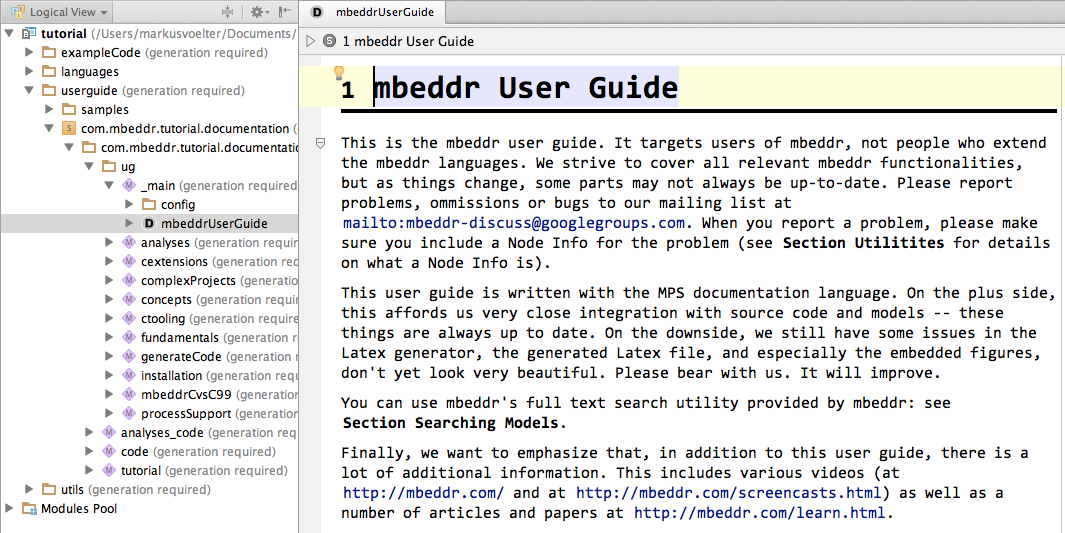Click the languages folder icon
The width and height of the screenshot is (1065, 533).
coord(49,71)
